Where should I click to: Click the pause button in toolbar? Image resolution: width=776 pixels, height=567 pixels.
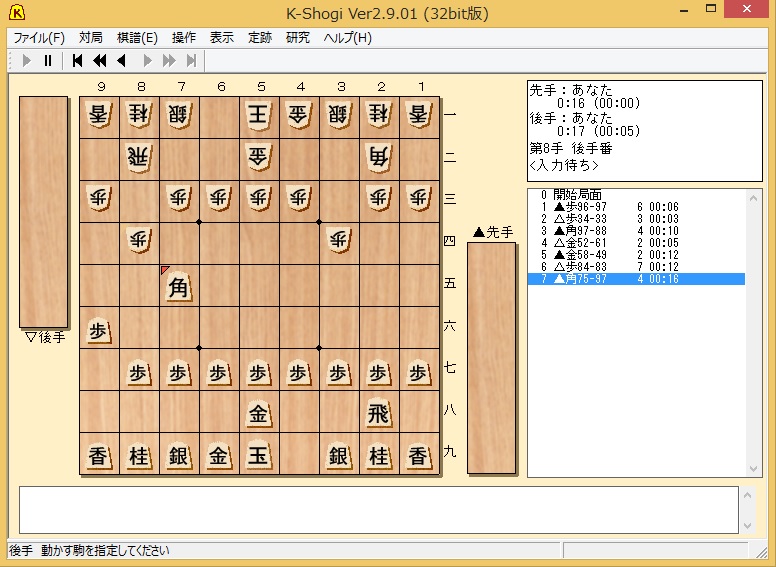[48, 61]
